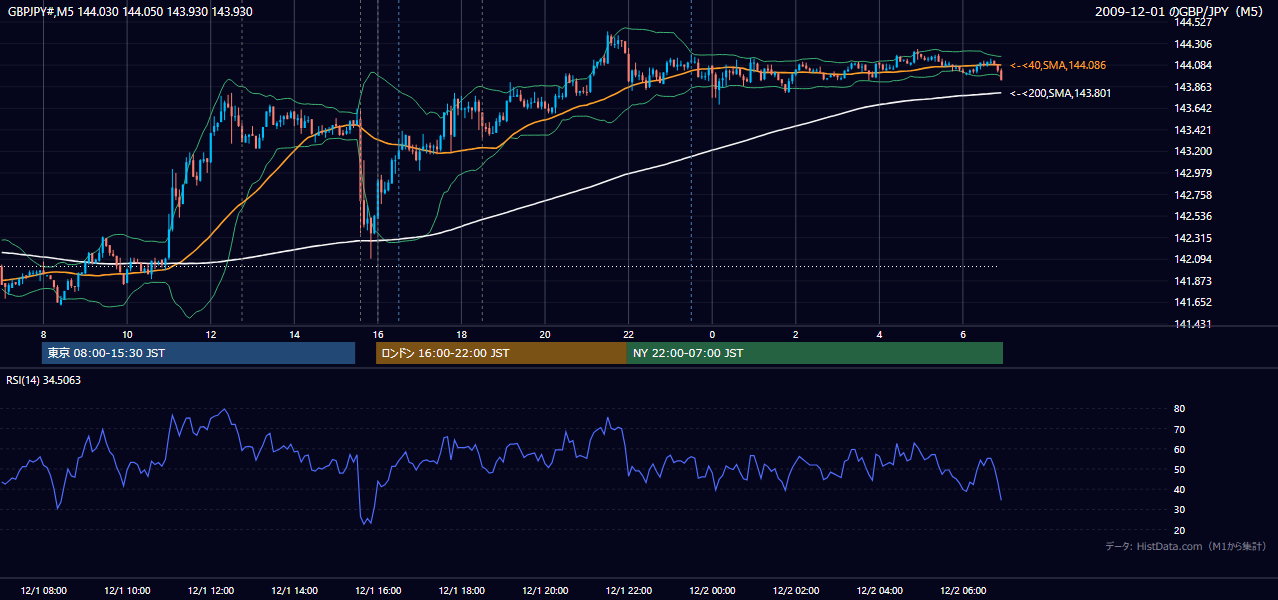The height and width of the screenshot is (600, 1278).
Task: Click RSI scale label 50
Action: tap(1180, 469)
